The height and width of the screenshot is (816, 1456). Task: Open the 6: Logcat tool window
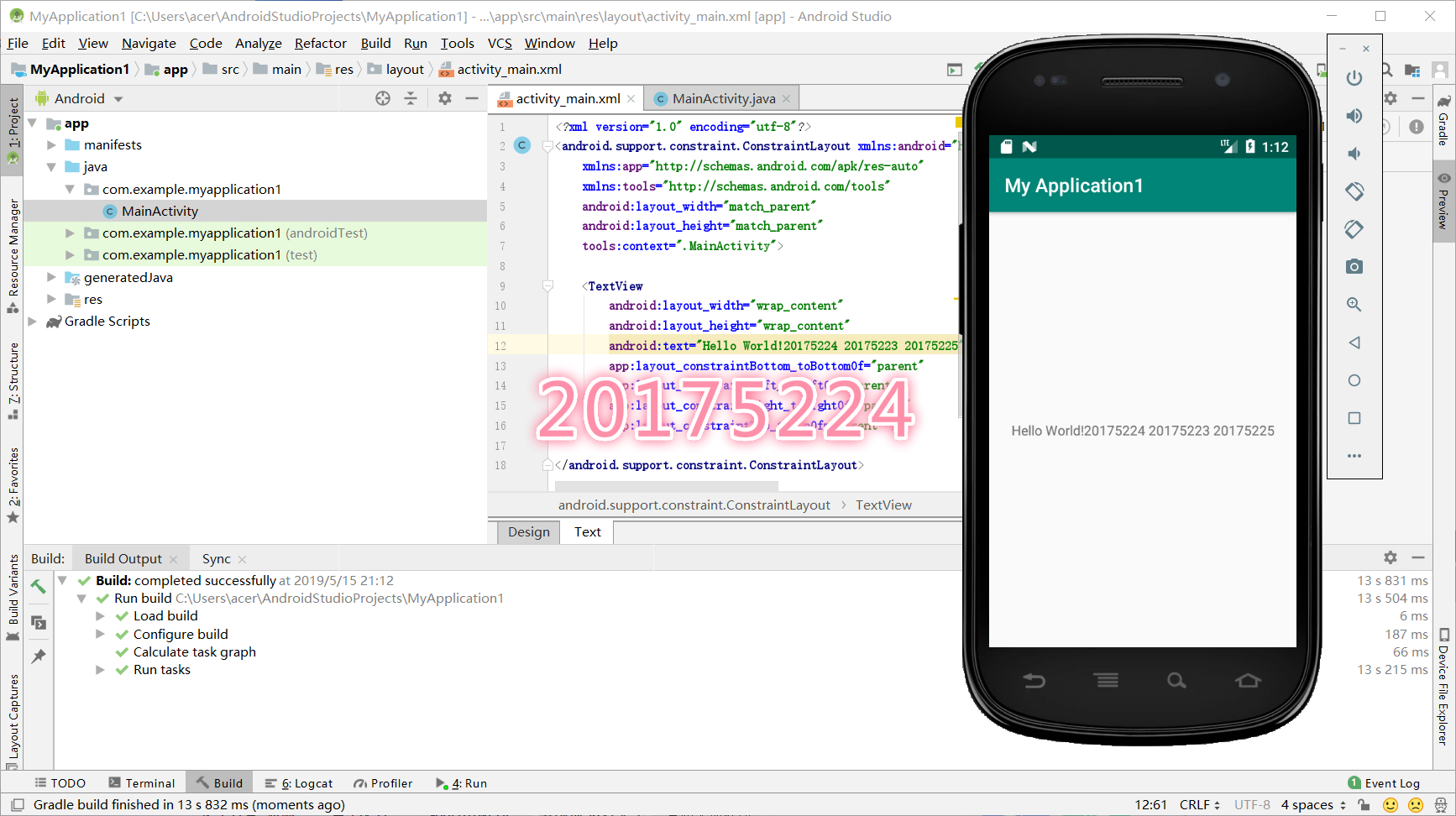pyautogui.click(x=299, y=783)
